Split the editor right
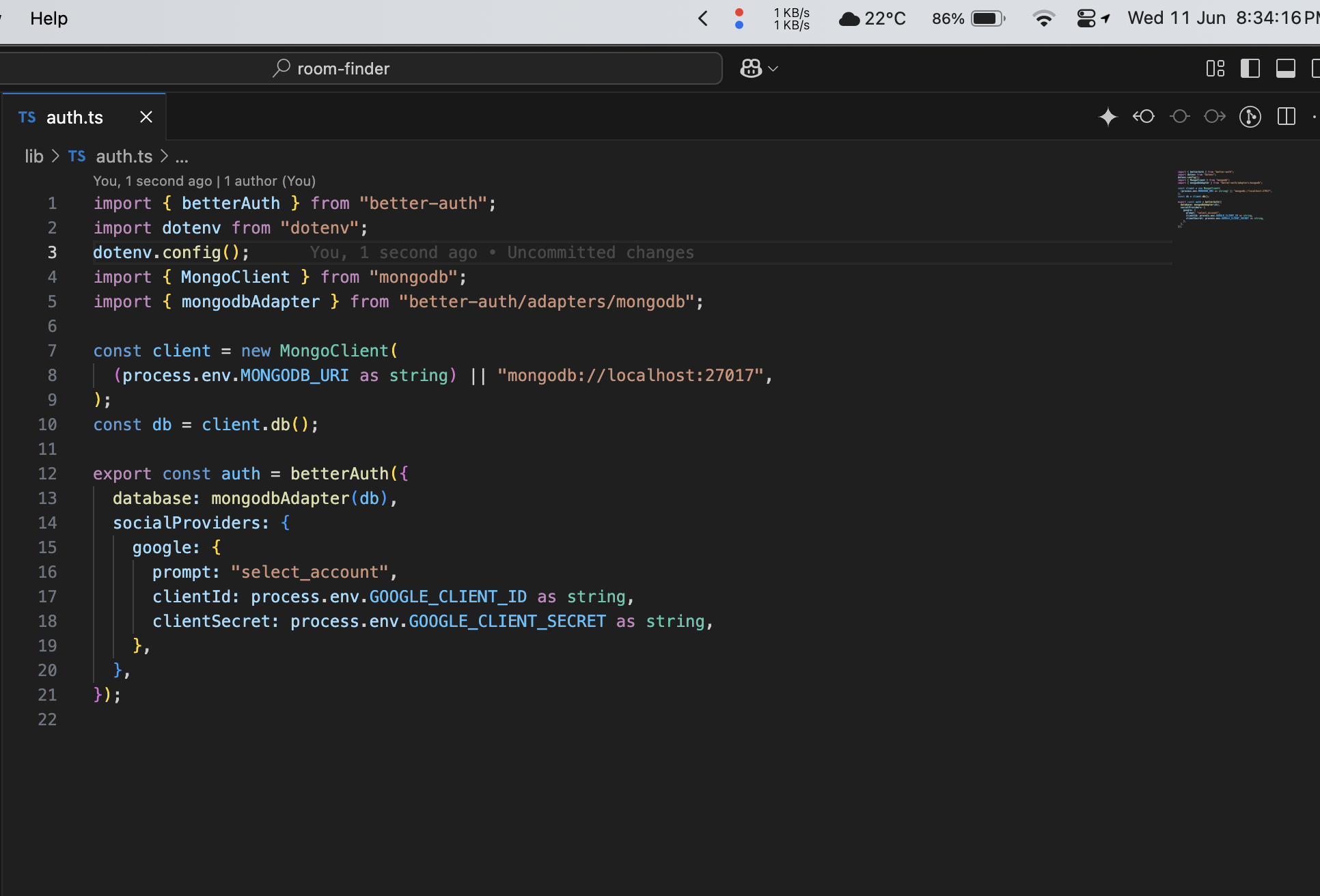Image resolution: width=1320 pixels, height=896 pixels. pyautogui.click(x=1287, y=117)
